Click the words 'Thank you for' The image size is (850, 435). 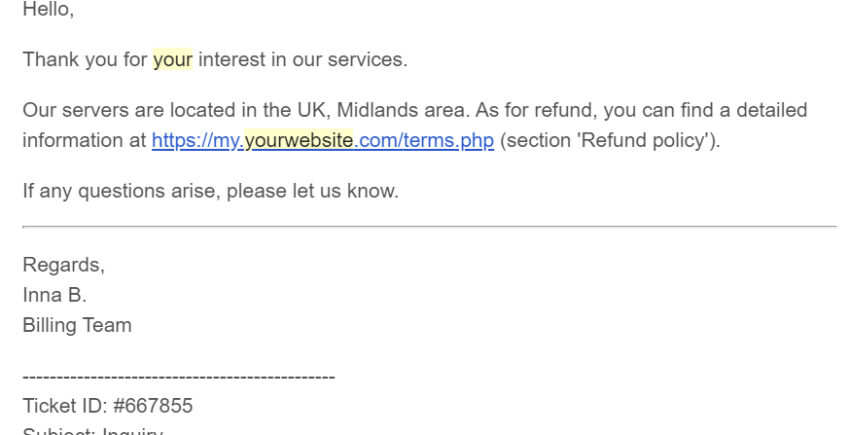(85, 60)
